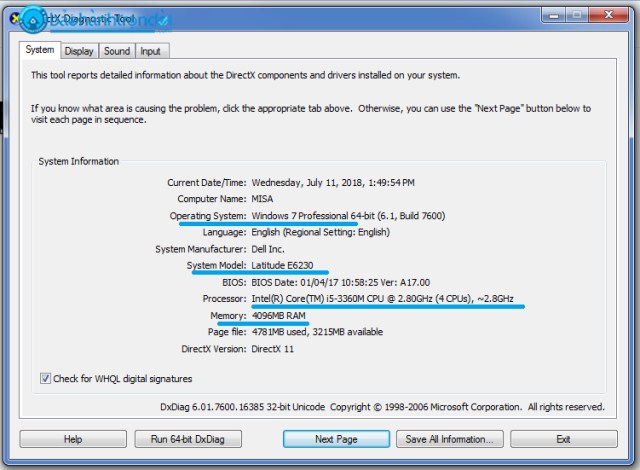Open the Display tab
The width and height of the screenshot is (640, 470).
pos(79,51)
